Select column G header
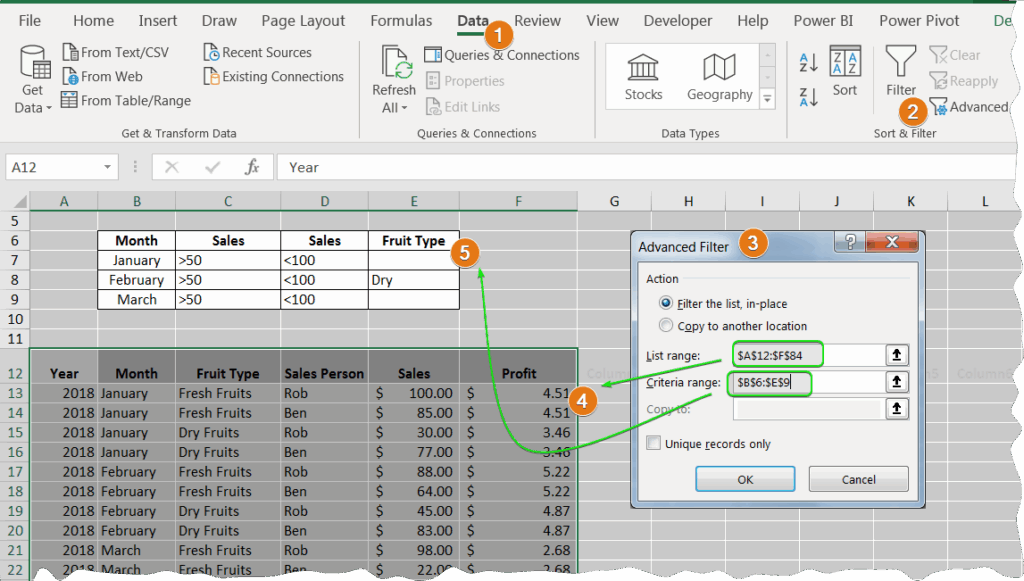This screenshot has width=1024, height=581. click(x=615, y=201)
